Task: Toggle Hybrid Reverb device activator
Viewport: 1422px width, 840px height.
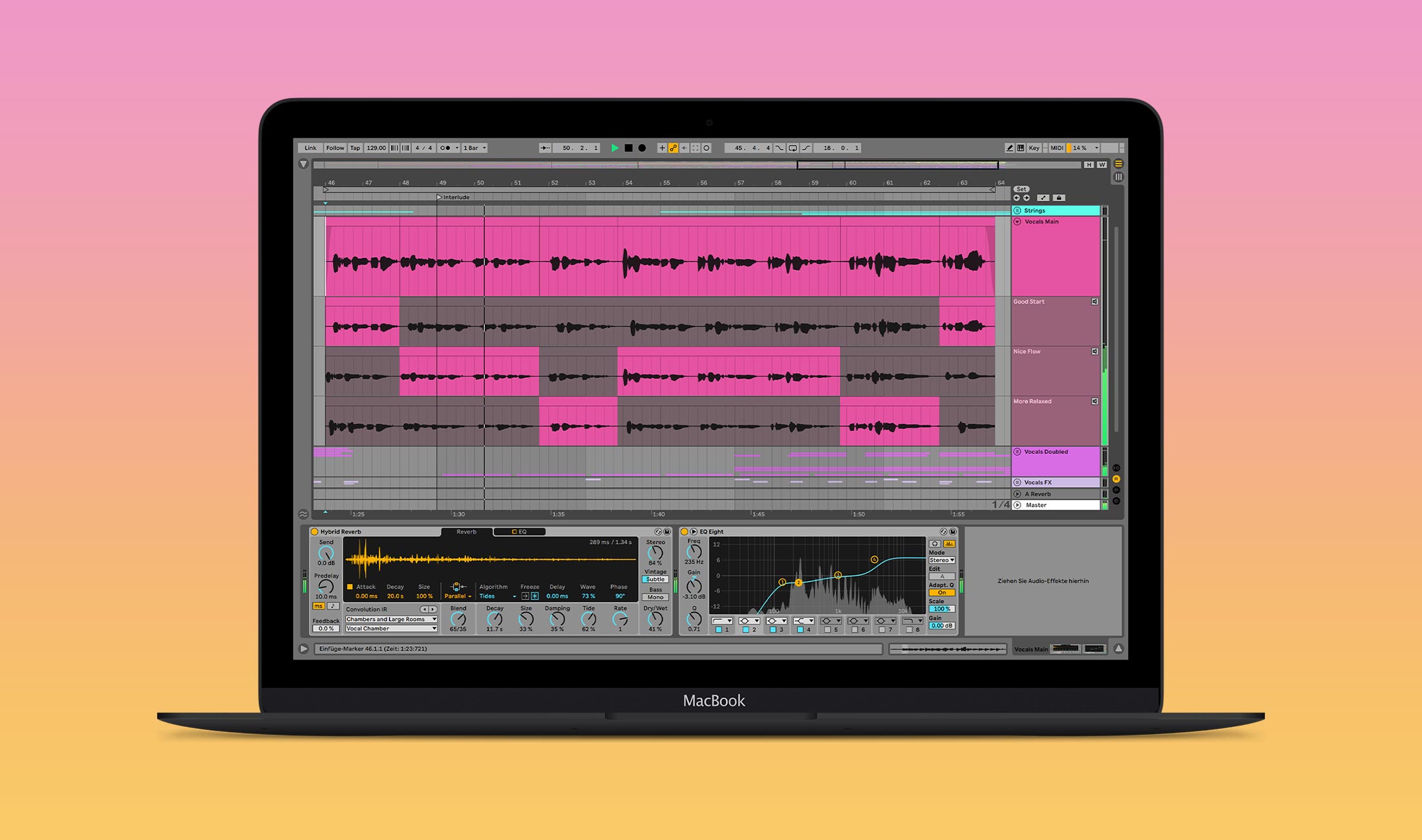Action: point(315,532)
